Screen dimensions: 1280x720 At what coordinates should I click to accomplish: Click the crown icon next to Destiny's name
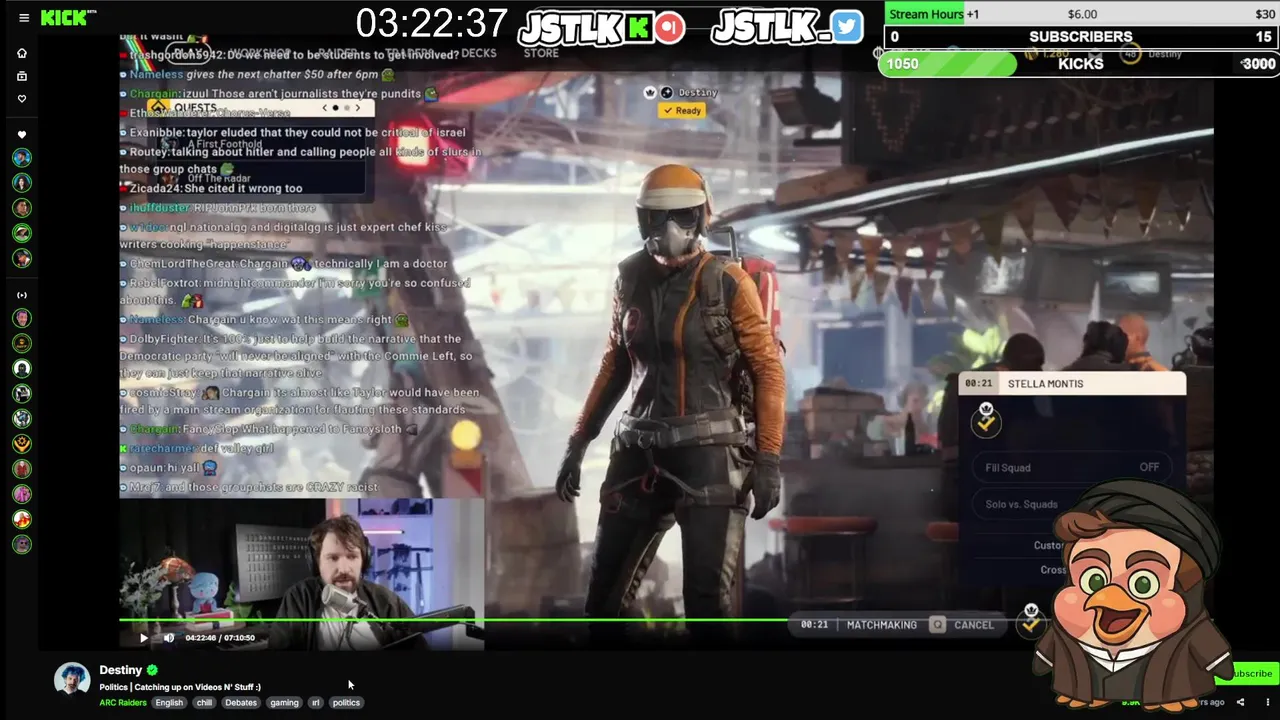[650, 92]
